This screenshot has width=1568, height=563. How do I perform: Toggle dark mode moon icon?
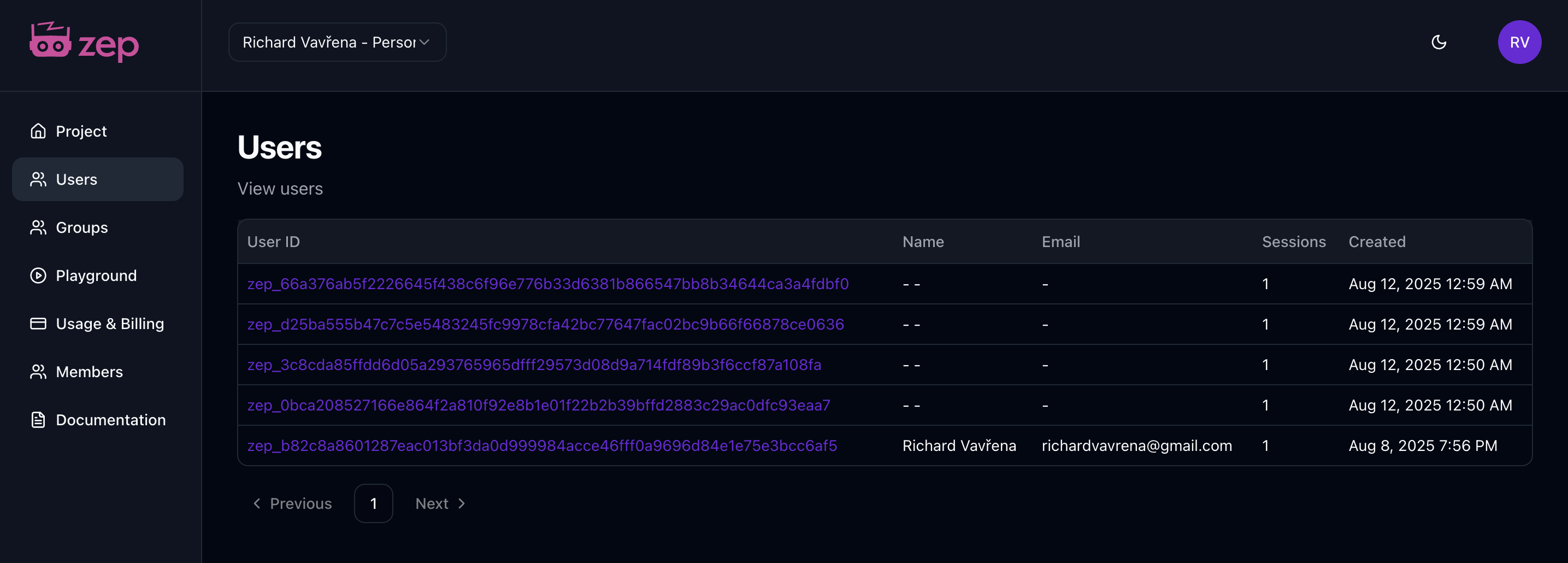pos(1439,42)
